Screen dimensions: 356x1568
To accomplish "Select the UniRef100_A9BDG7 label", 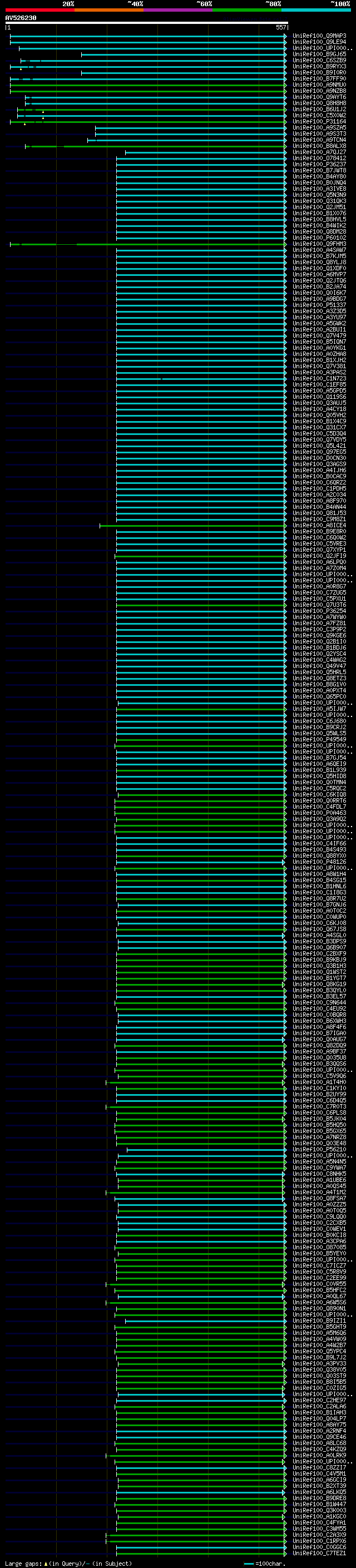I will [x=319, y=299].
